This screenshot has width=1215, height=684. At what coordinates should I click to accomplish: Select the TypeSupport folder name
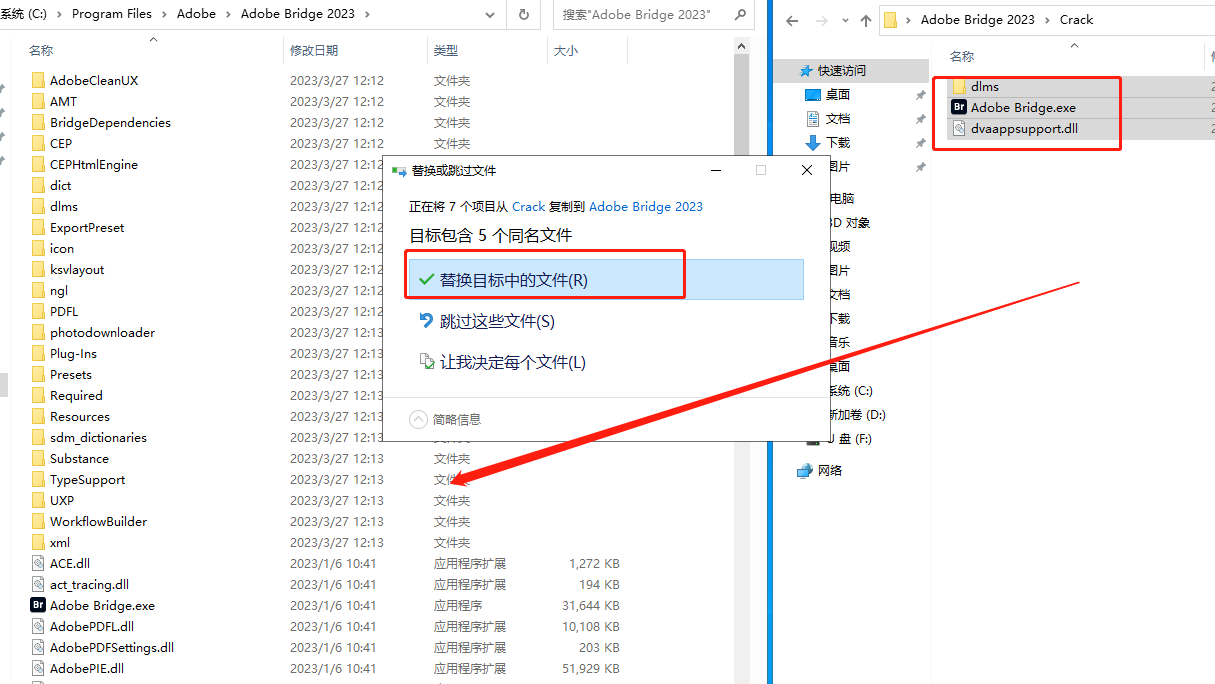(88, 479)
